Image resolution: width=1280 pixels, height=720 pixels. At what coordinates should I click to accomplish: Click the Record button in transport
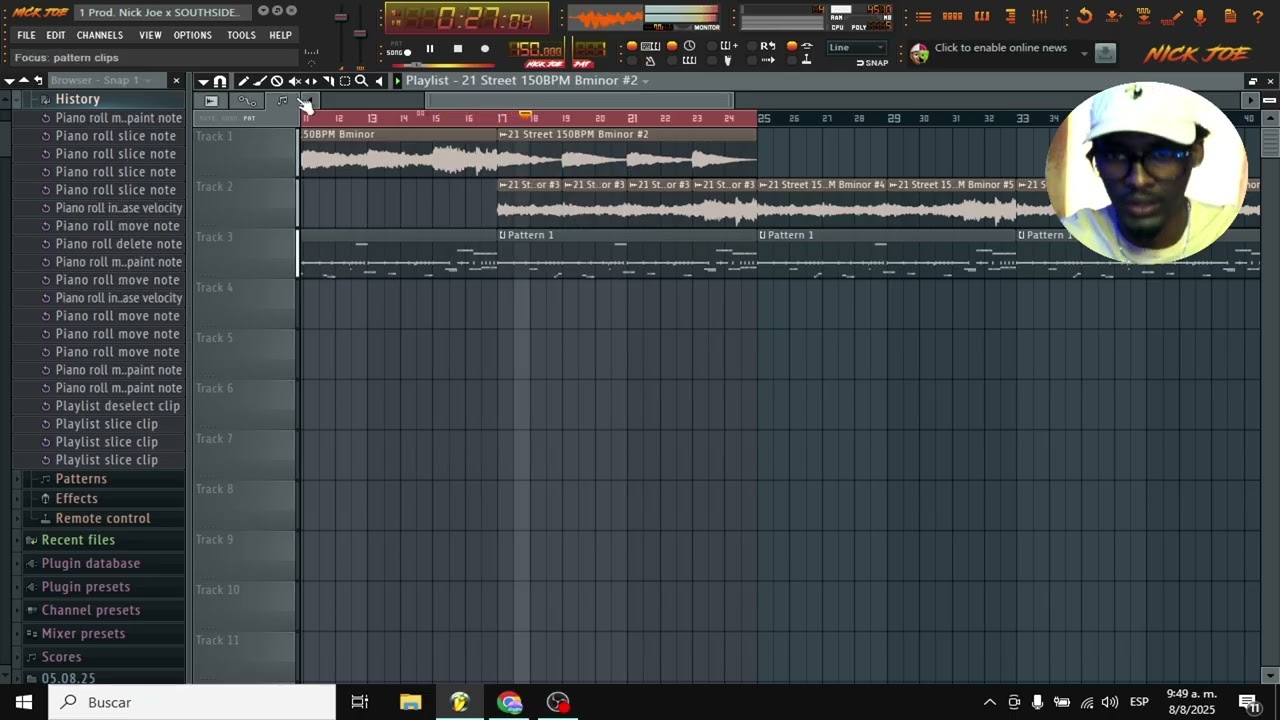485,48
